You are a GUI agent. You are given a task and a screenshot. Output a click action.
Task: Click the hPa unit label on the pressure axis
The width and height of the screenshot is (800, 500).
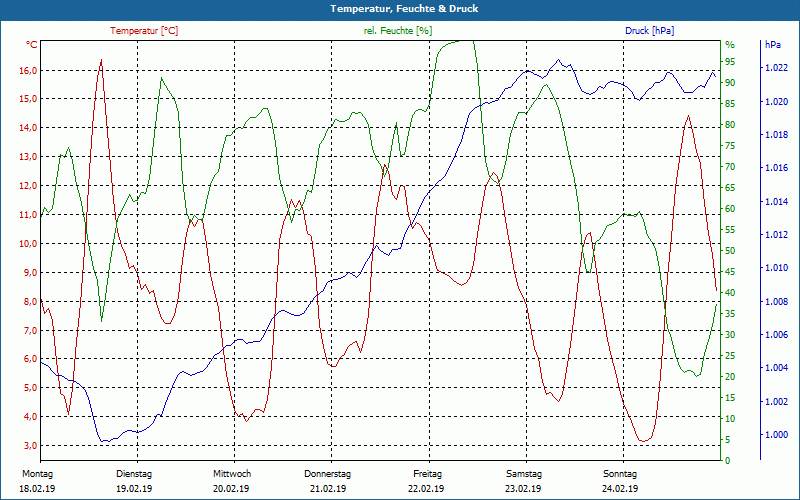point(772,44)
